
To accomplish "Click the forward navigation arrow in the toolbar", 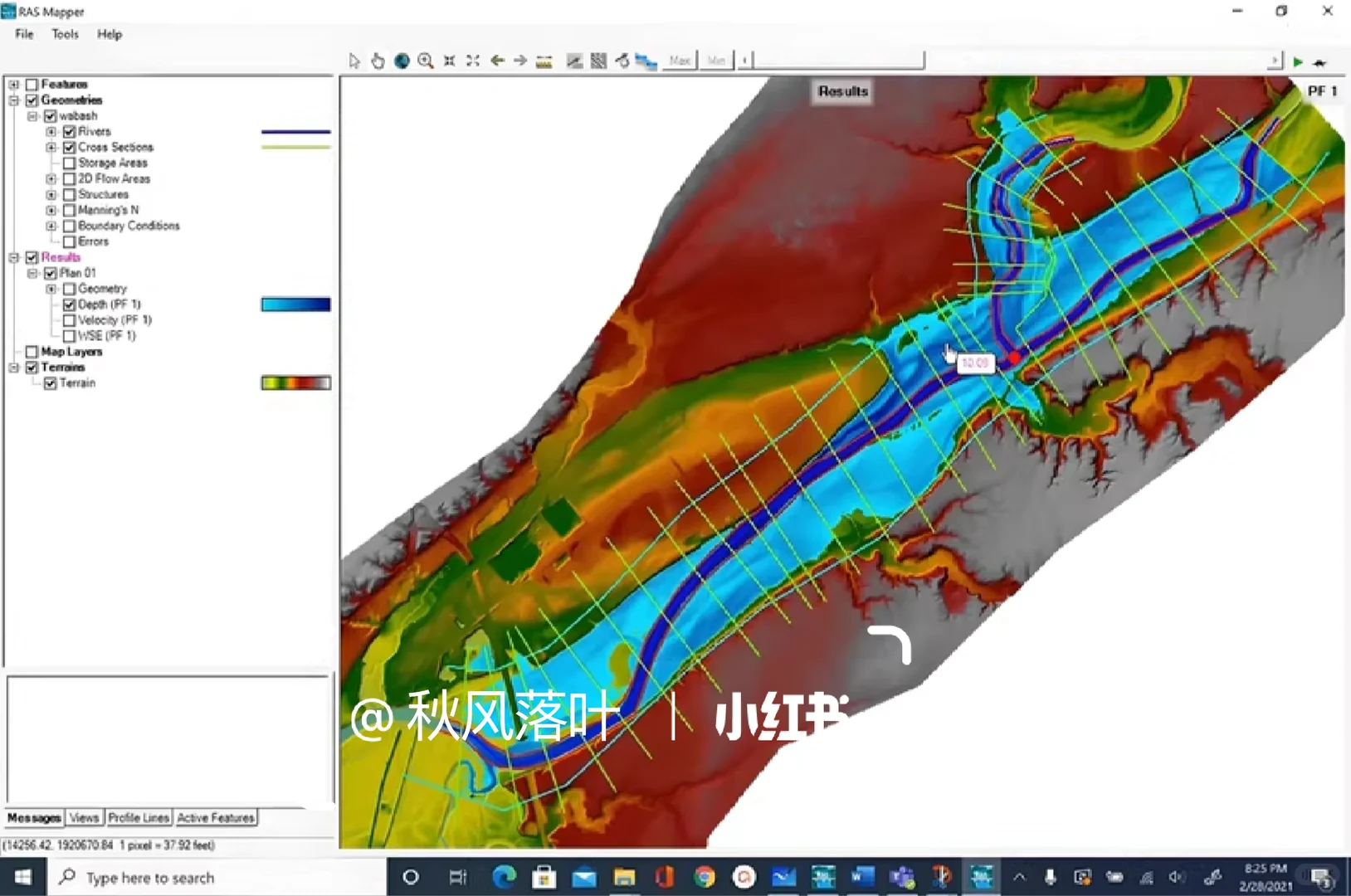I will pos(519,61).
